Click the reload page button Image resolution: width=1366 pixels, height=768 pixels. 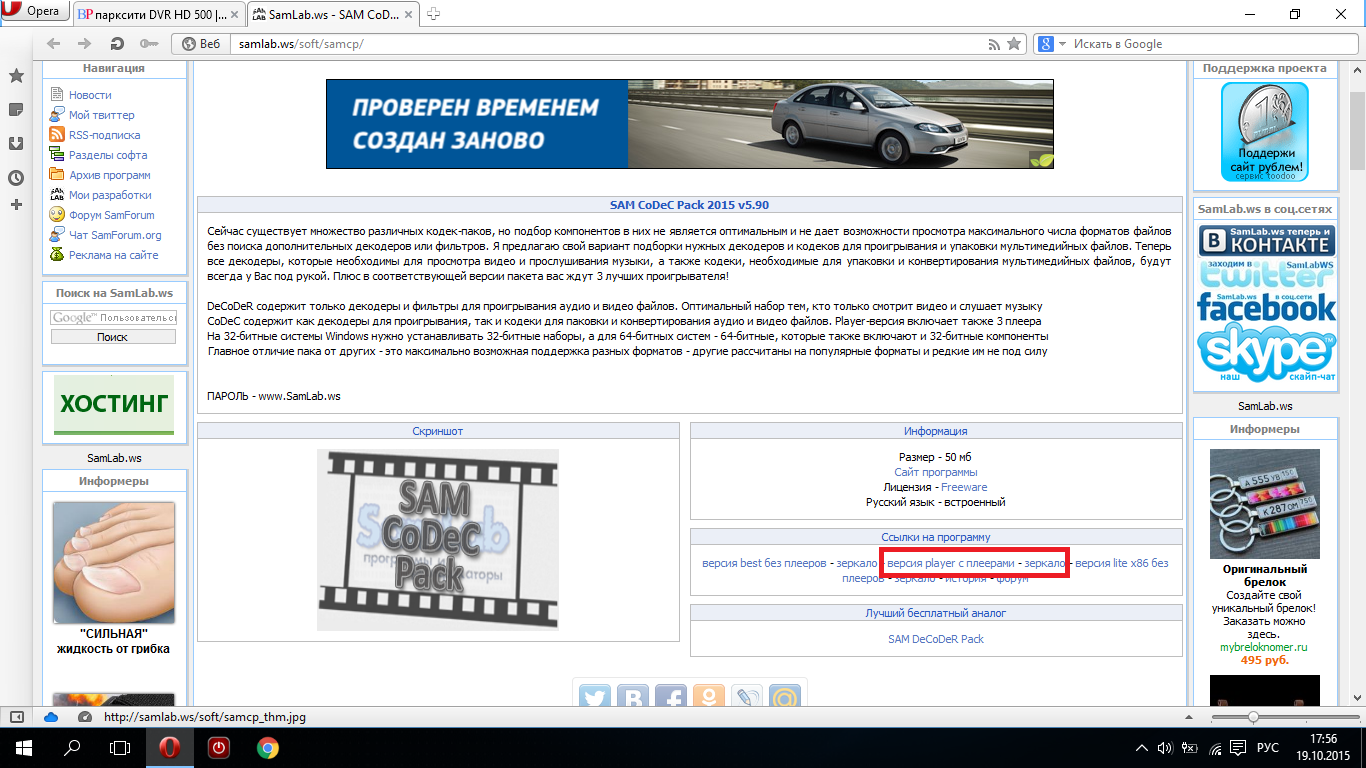(117, 44)
